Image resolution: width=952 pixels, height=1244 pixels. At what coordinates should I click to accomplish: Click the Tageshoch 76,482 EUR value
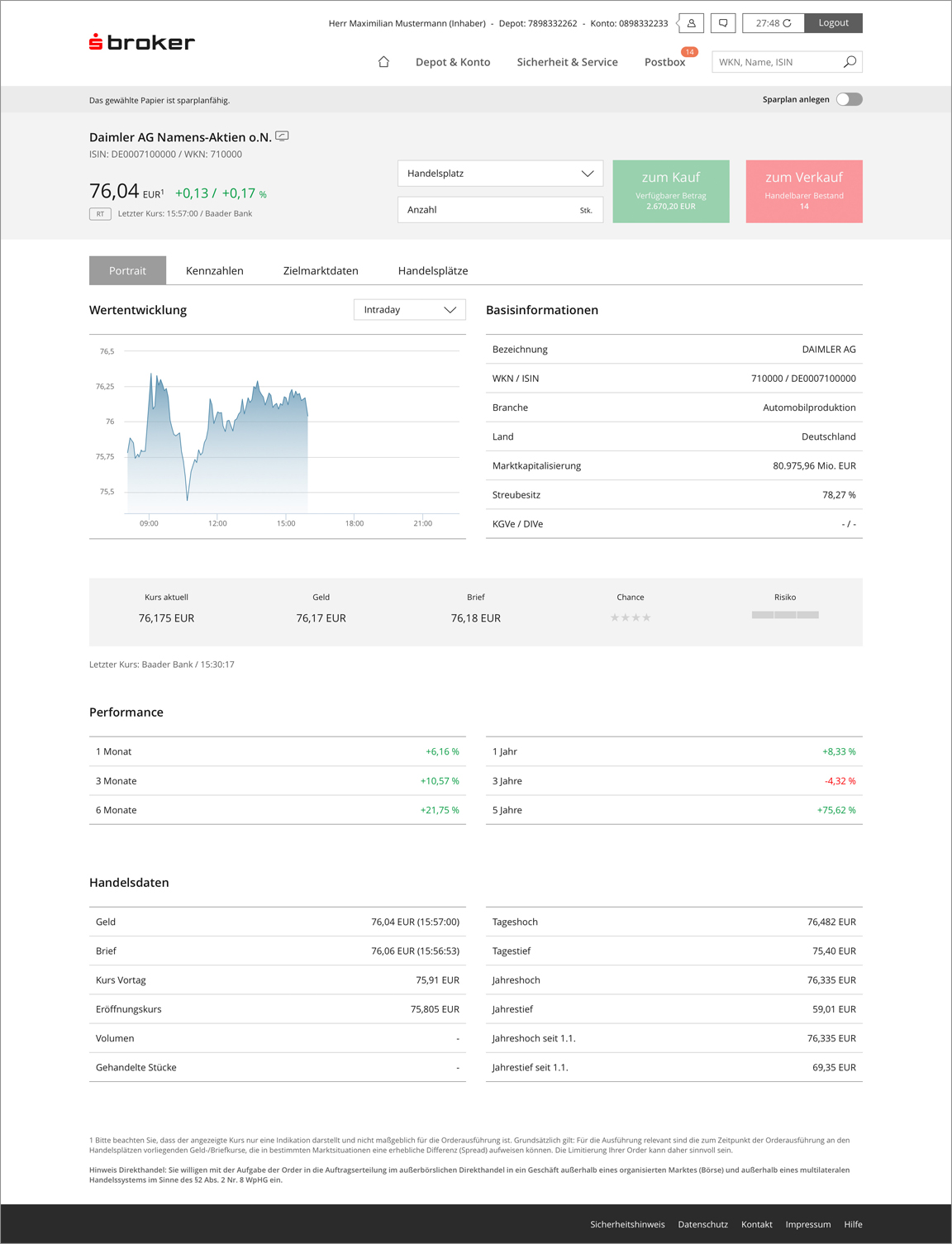[831, 922]
